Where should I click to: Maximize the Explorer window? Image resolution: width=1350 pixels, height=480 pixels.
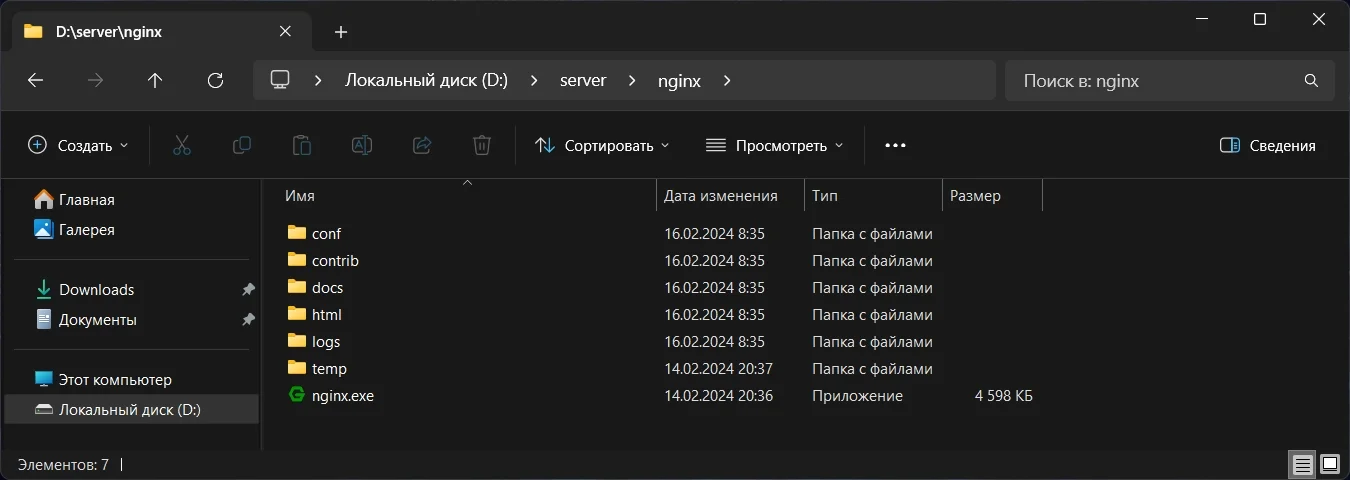1259,19
